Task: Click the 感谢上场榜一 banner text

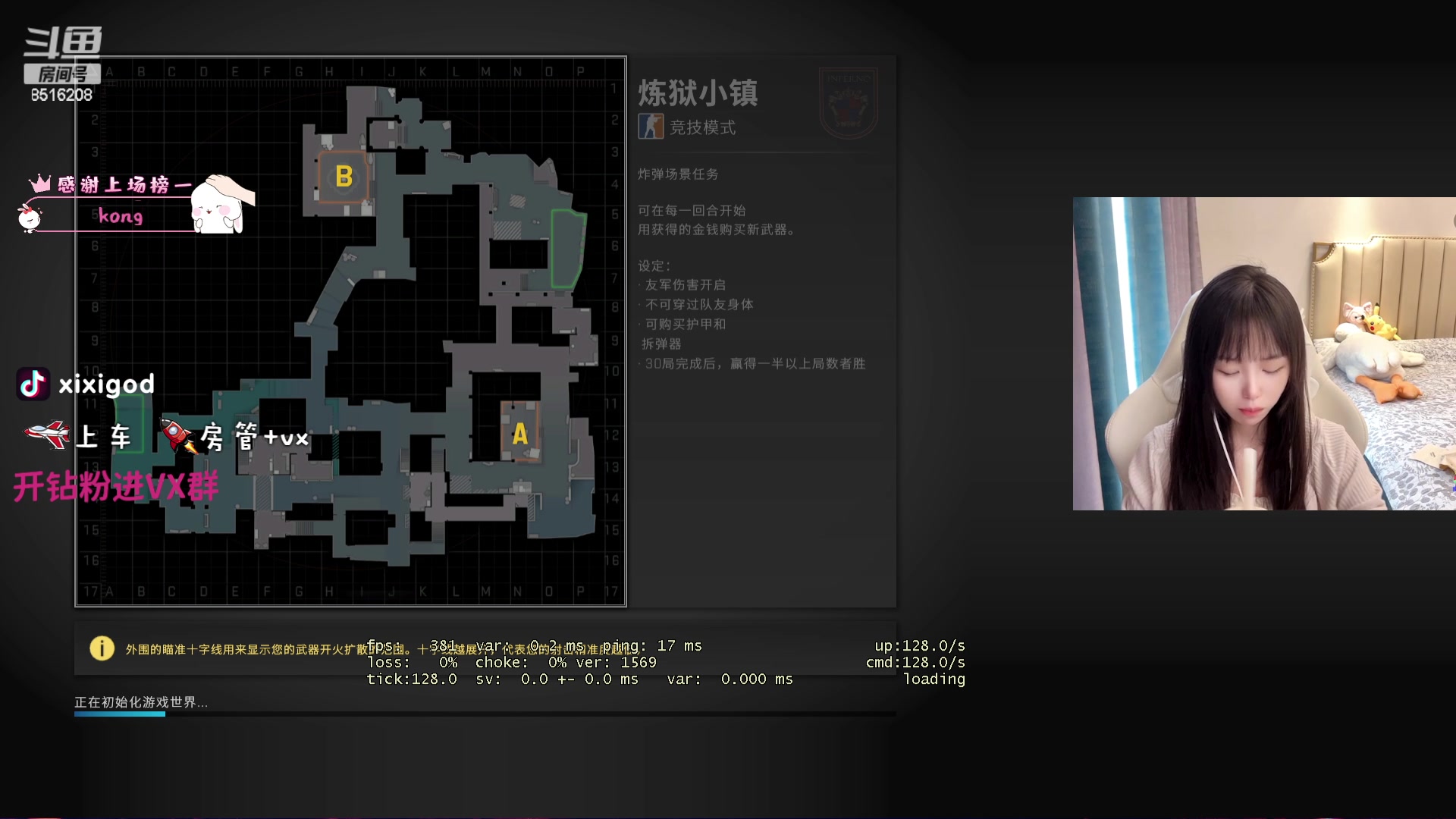Action: tap(124, 184)
